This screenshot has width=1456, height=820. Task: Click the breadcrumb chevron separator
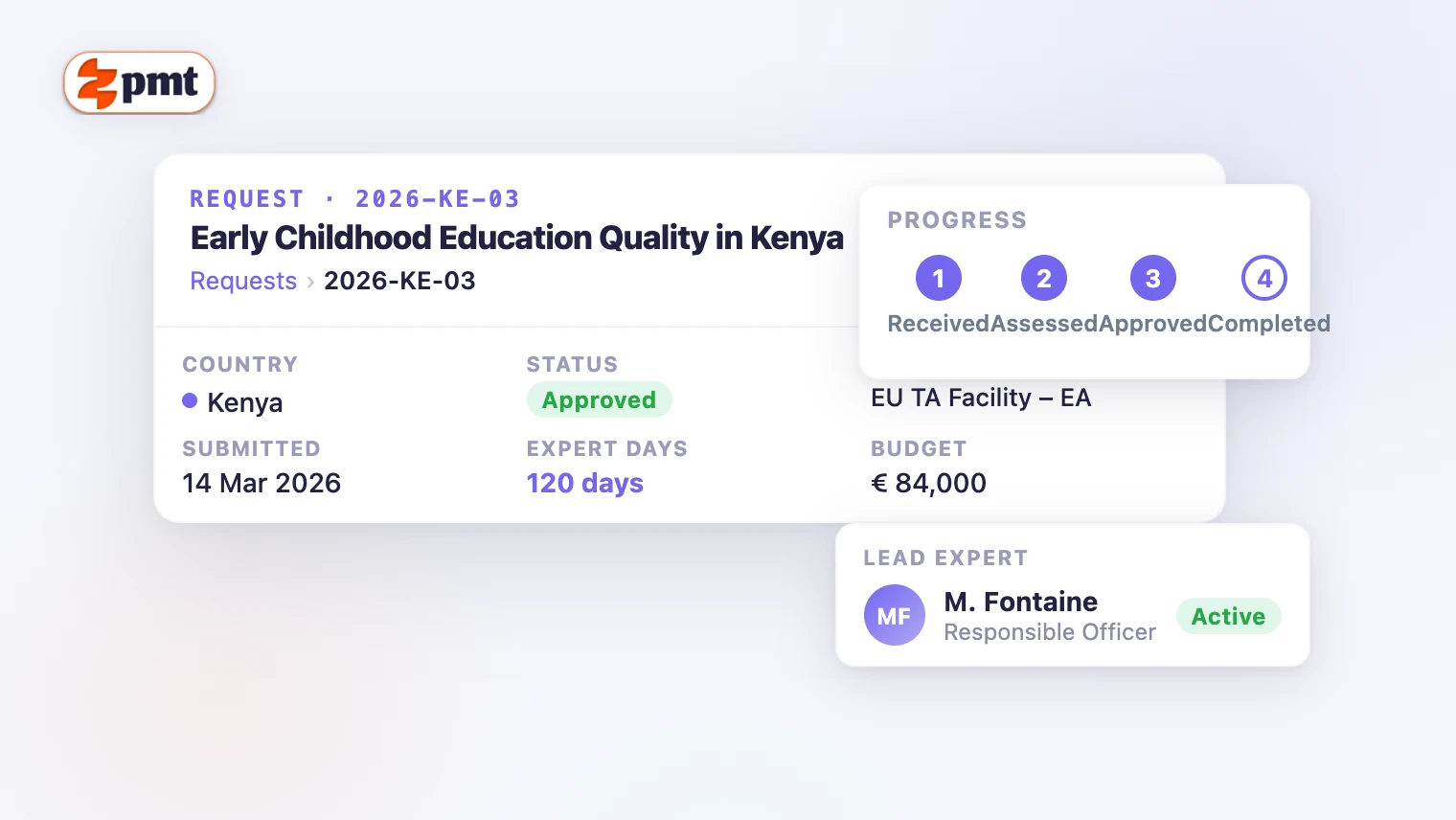310,282
